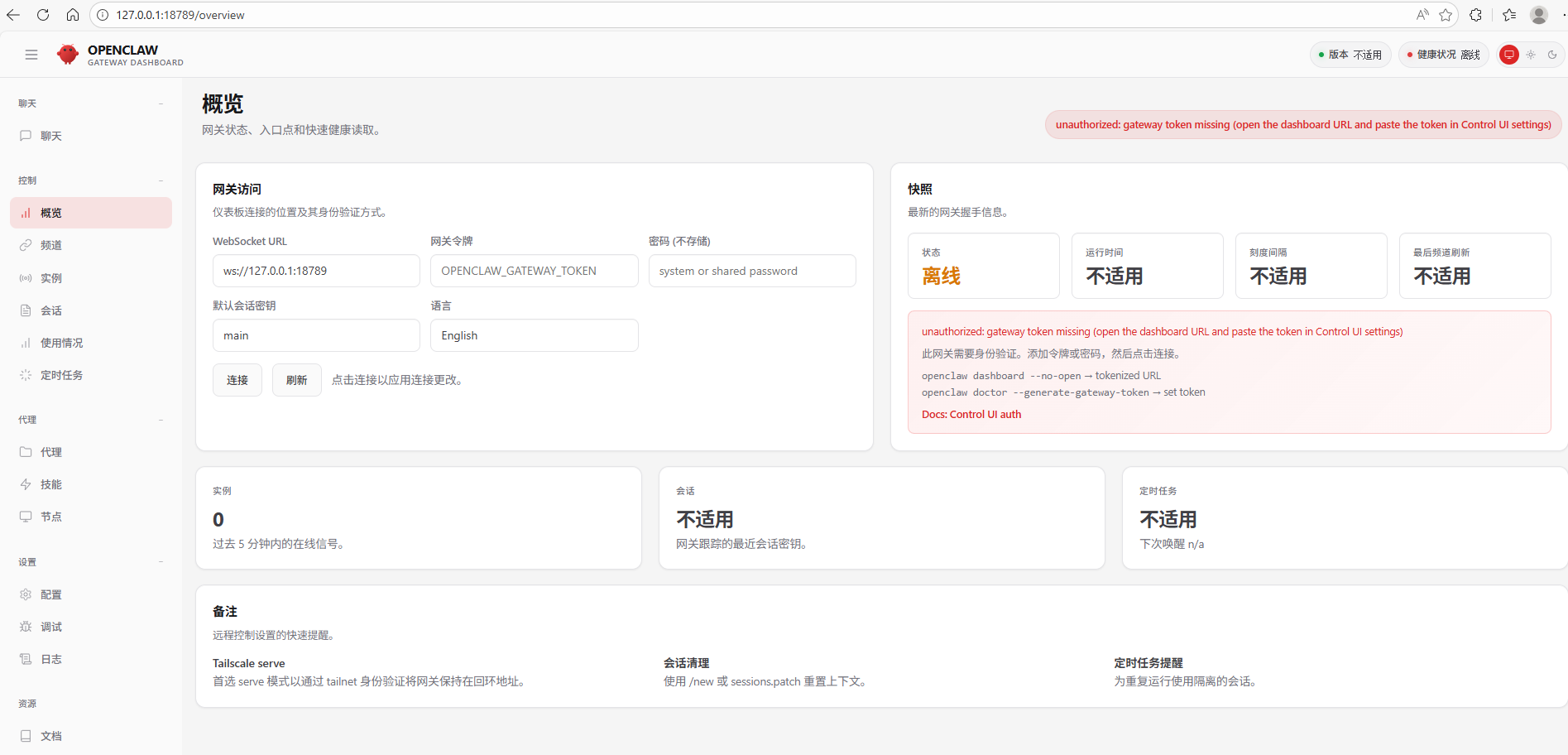Screen dimensions: 1568x755
Task: Switch to light theme (sun button)
Action: pos(1531,55)
